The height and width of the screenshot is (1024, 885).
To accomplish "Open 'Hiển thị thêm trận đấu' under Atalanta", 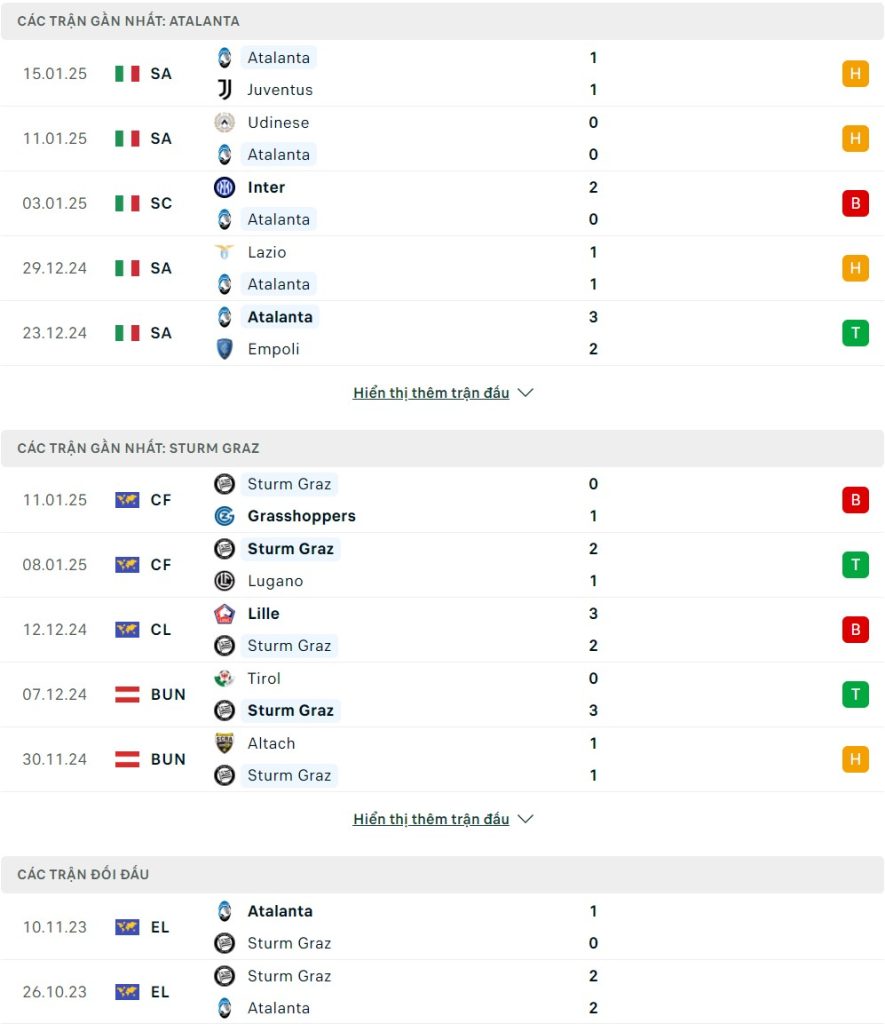I will point(431,392).
